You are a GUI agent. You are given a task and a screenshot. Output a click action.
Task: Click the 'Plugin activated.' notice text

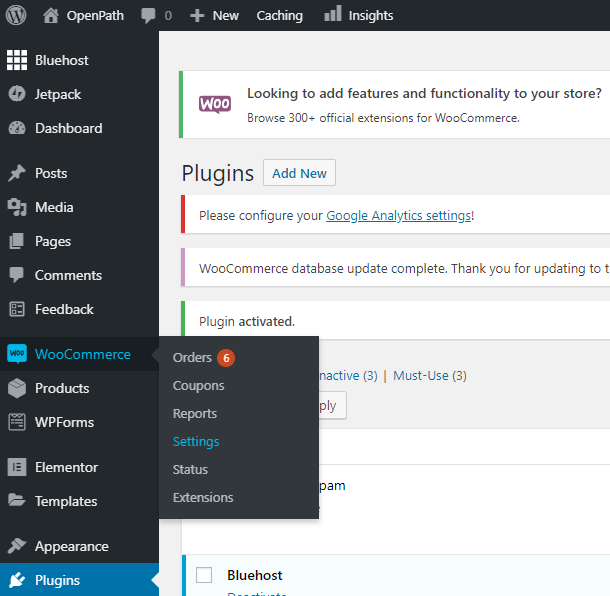[247, 322]
